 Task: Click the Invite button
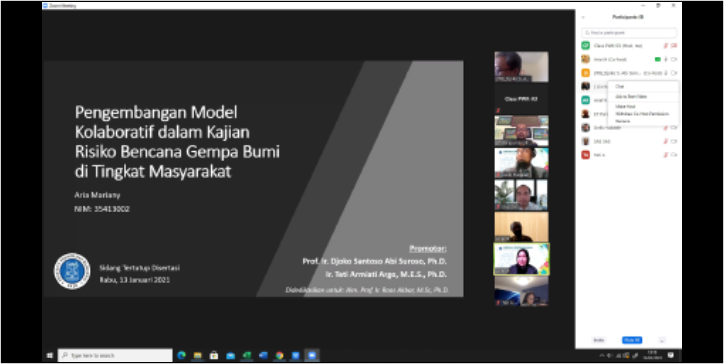click(598, 340)
